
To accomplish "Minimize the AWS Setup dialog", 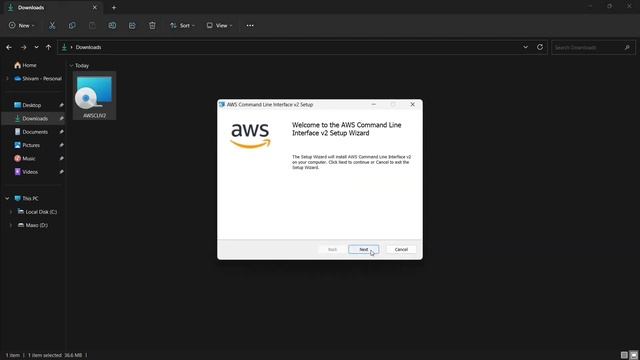I will (x=373, y=104).
